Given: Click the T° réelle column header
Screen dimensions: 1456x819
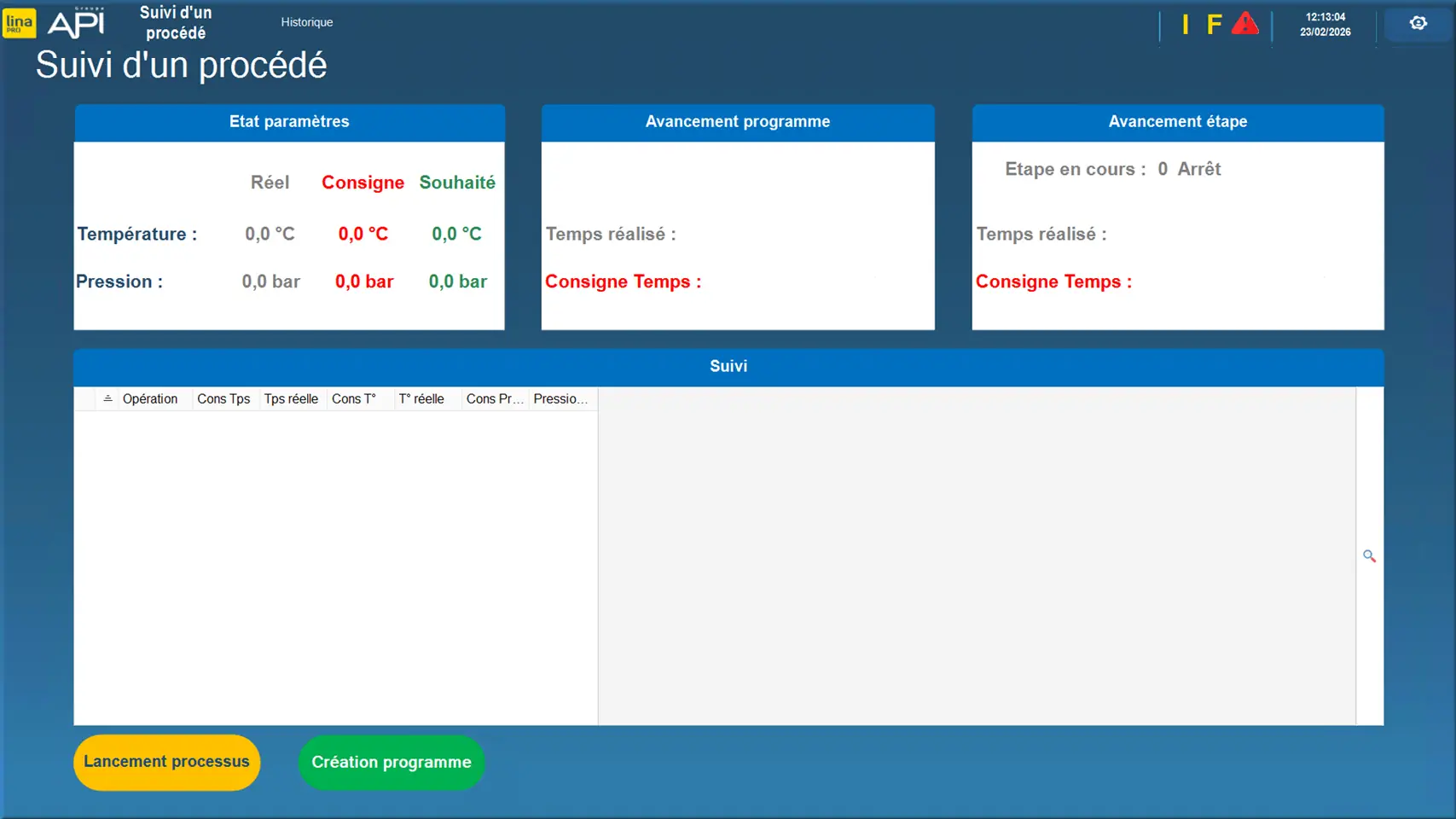Looking at the screenshot, I should click(421, 398).
